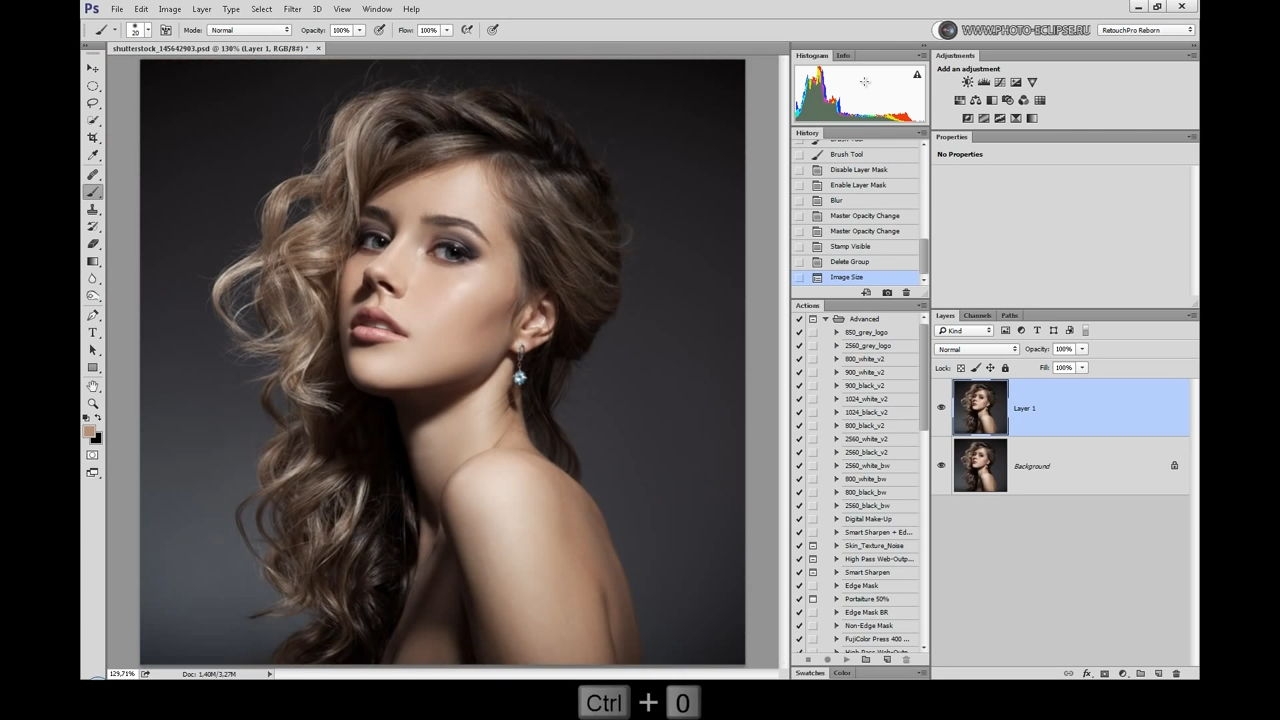Viewport: 1280px width, 720px height.
Task: Toggle the Brush panel from options bar
Action: click(166, 30)
